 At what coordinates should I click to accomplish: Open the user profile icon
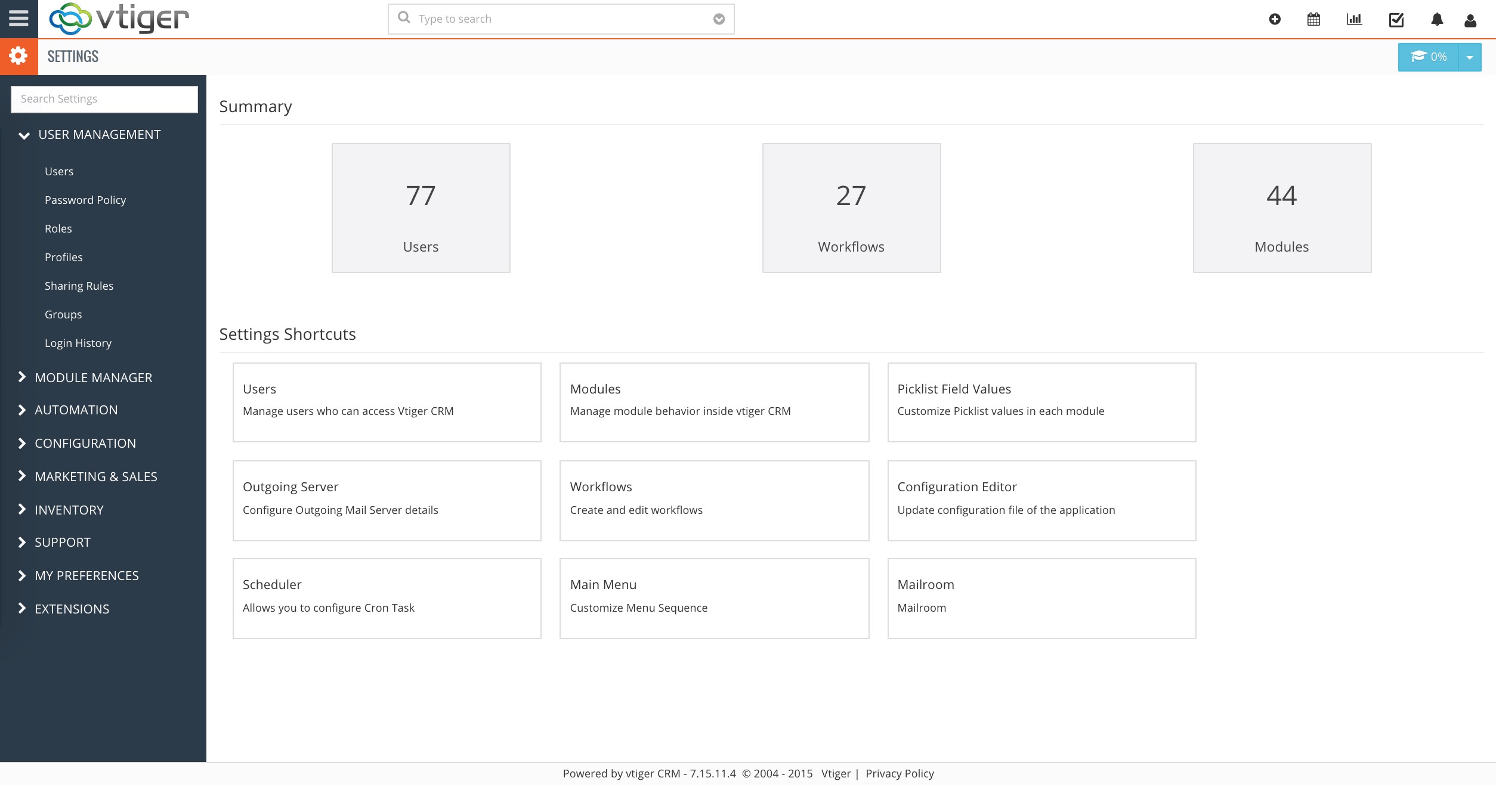pos(1470,18)
